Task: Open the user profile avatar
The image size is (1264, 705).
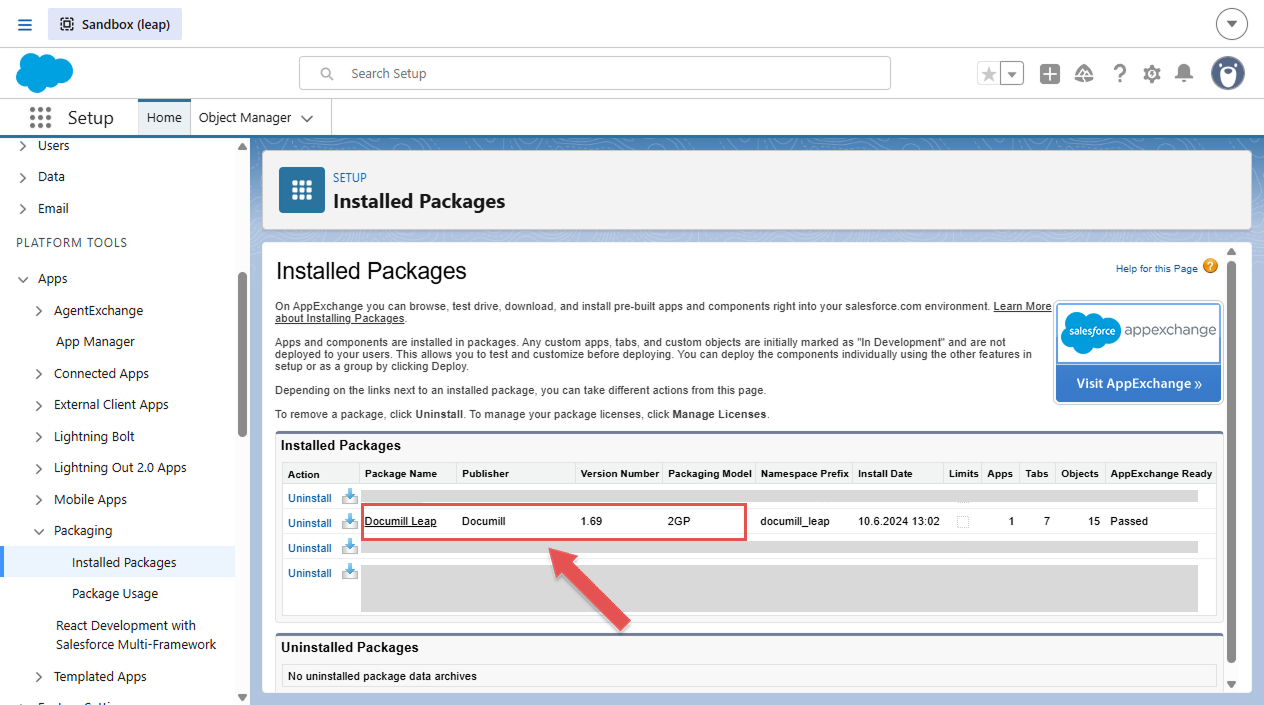Action: point(1228,73)
